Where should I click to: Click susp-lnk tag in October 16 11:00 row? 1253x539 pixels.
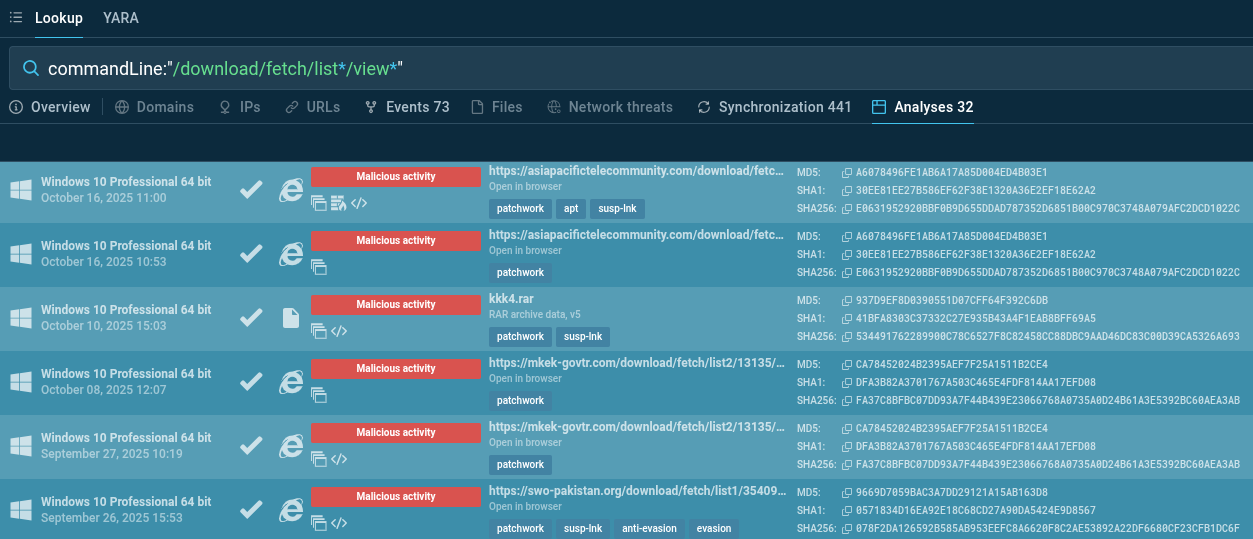click(x=618, y=208)
